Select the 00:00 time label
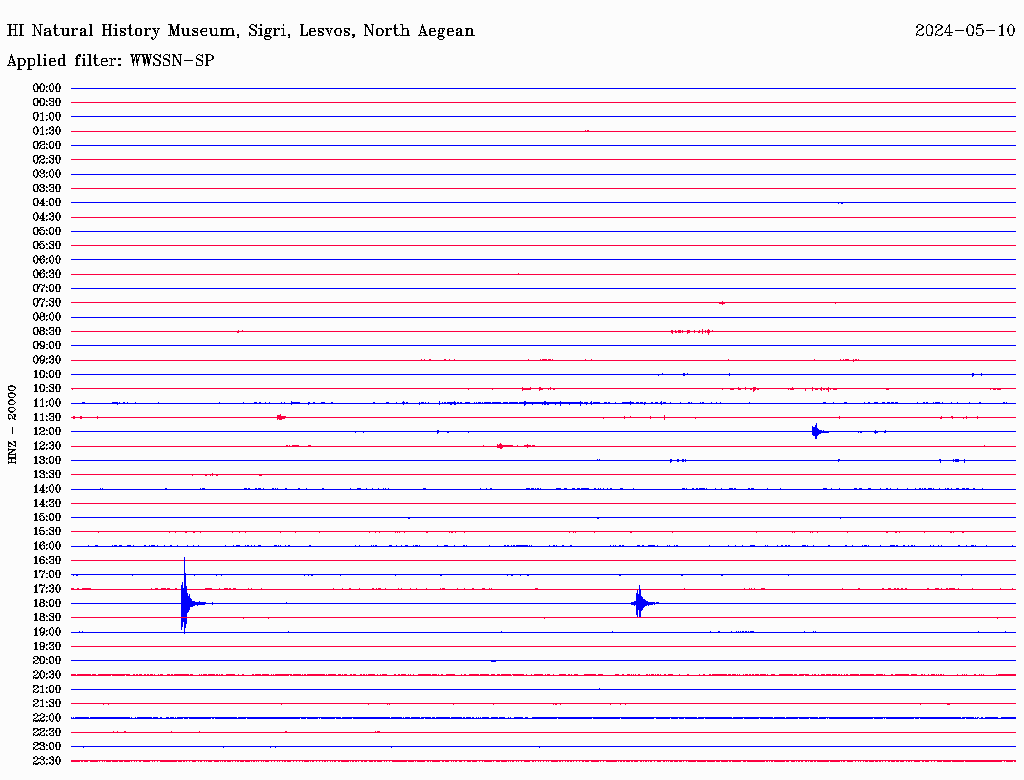The image size is (1024, 780). [x=47, y=88]
